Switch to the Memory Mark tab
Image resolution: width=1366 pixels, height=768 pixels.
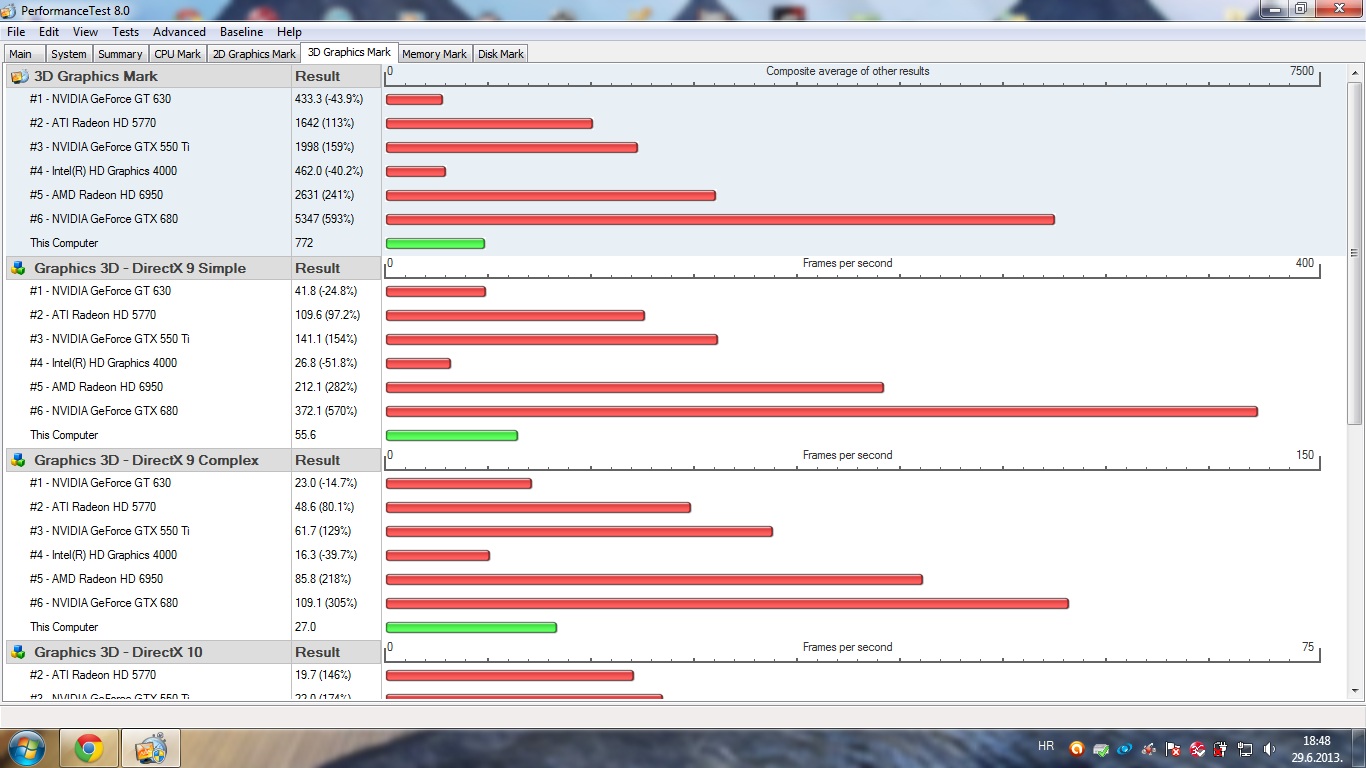pos(434,54)
